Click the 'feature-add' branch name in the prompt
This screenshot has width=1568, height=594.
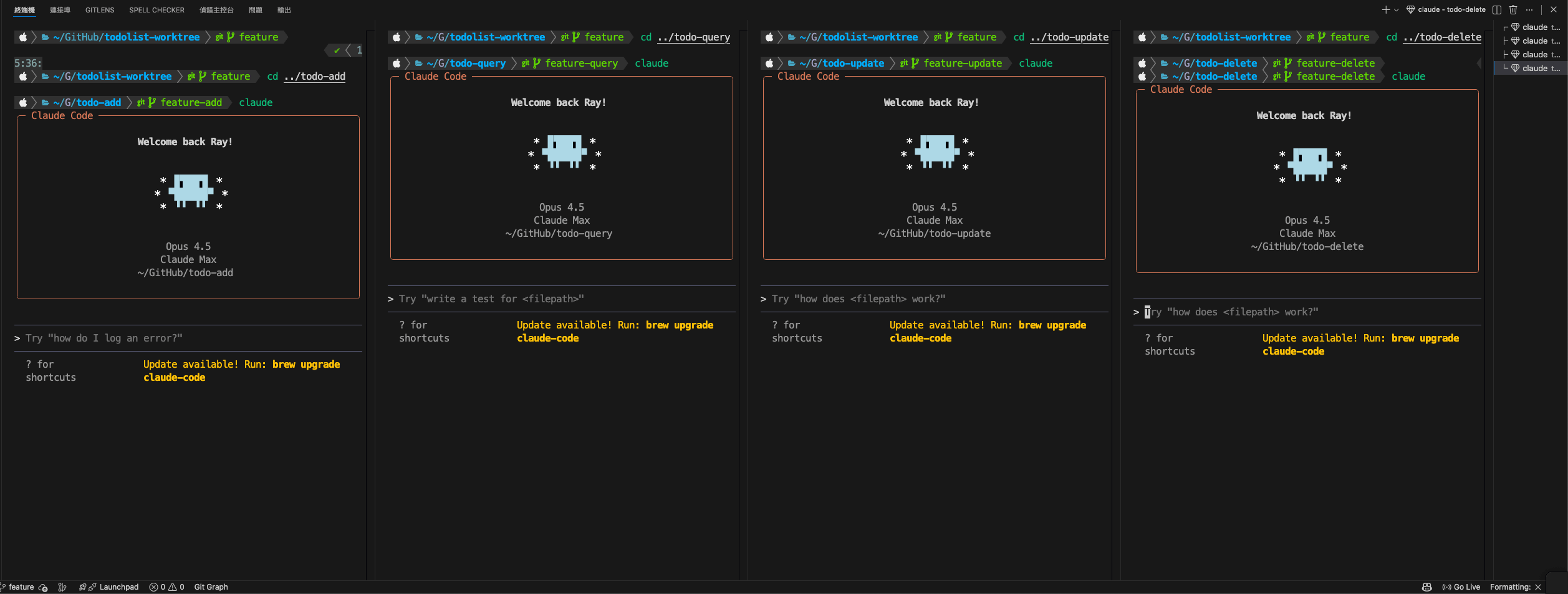pyautogui.click(x=191, y=103)
